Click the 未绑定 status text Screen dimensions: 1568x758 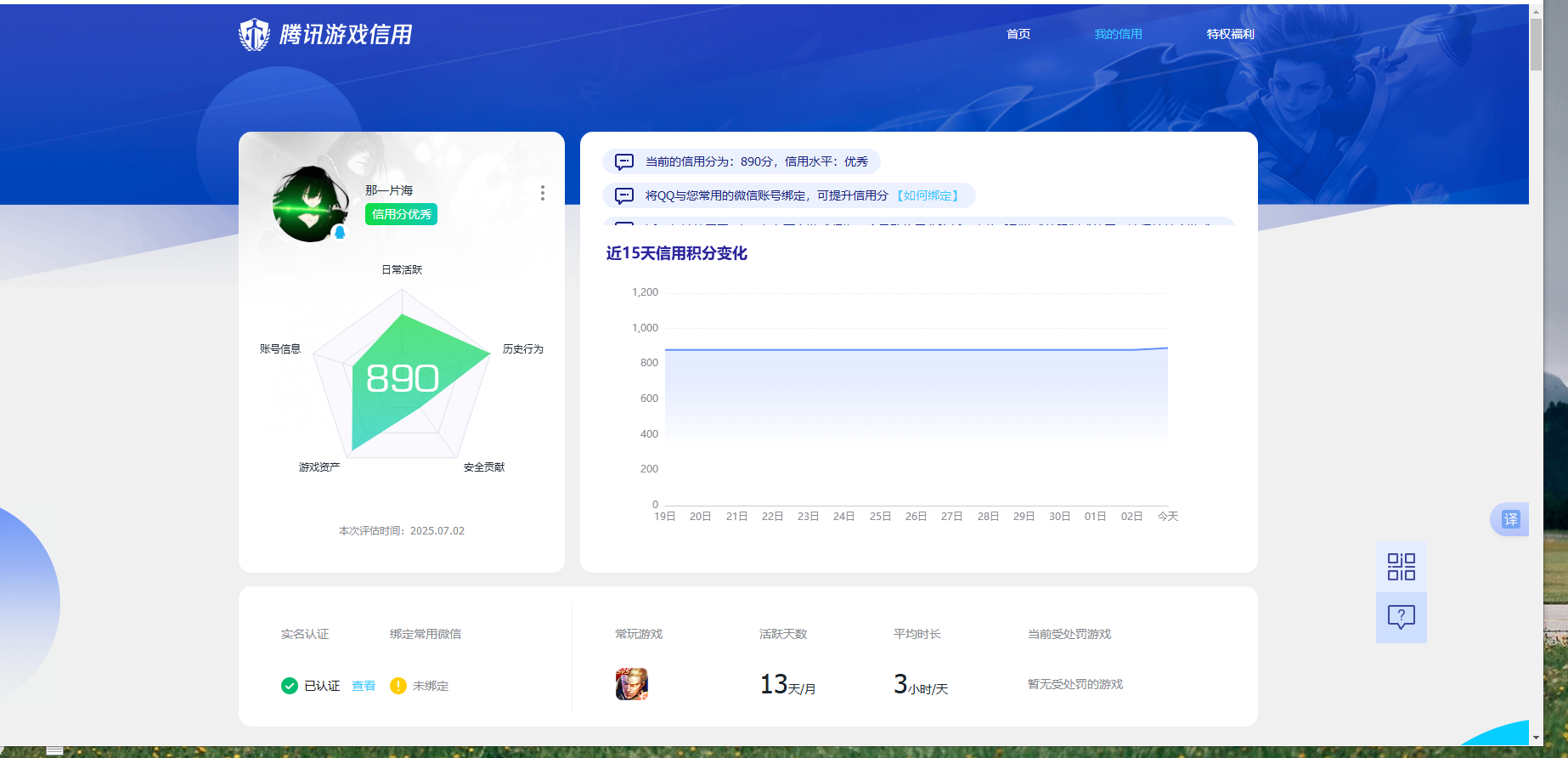431,686
